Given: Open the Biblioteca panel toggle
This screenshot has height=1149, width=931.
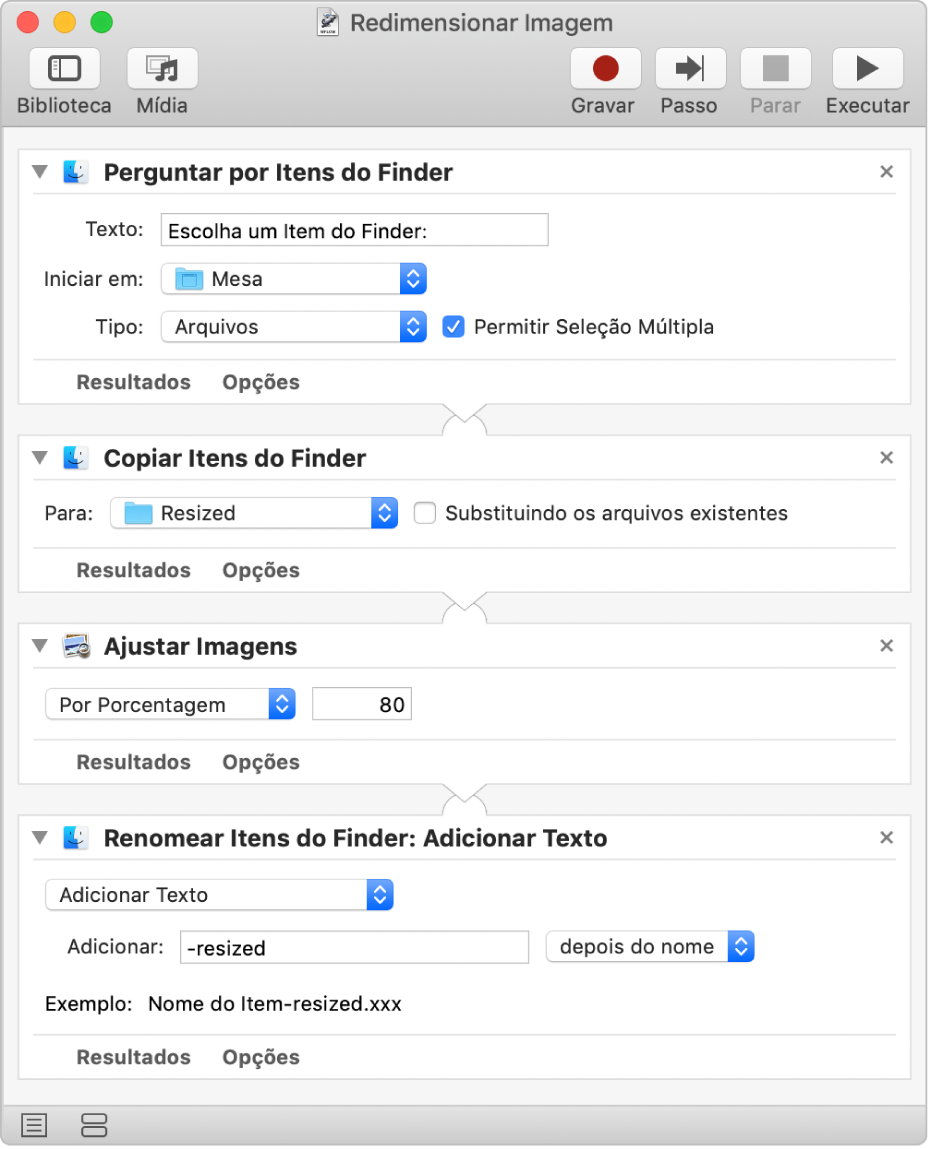Looking at the screenshot, I should 64,69.
